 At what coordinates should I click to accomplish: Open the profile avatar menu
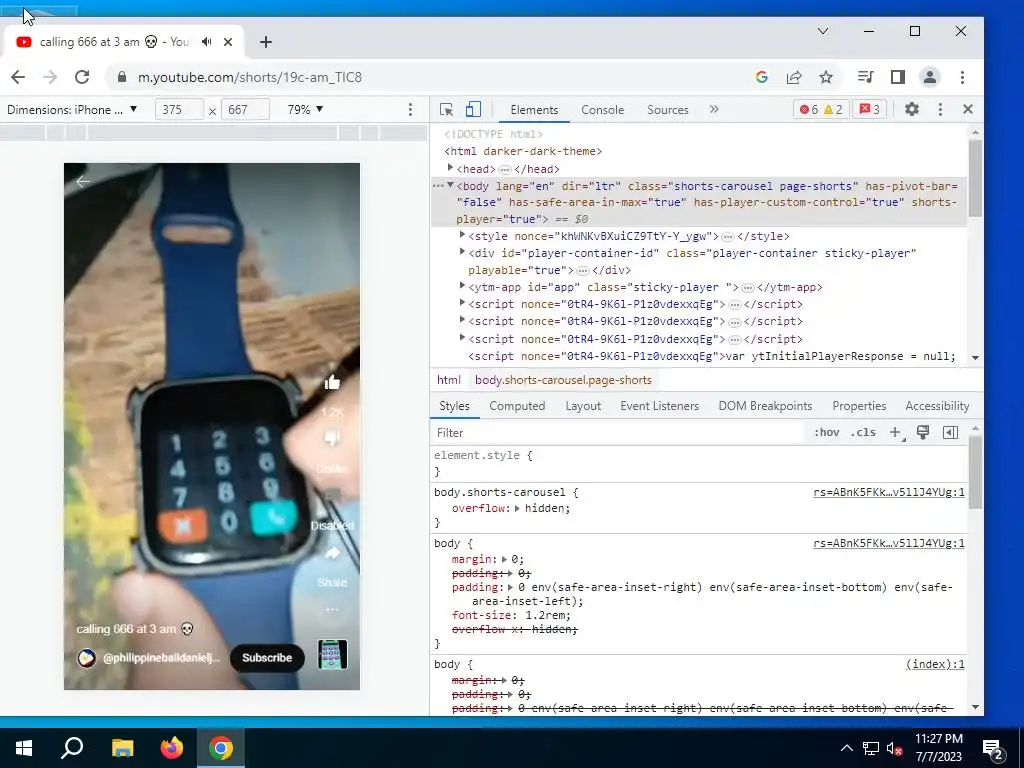(x=929, y=77)
